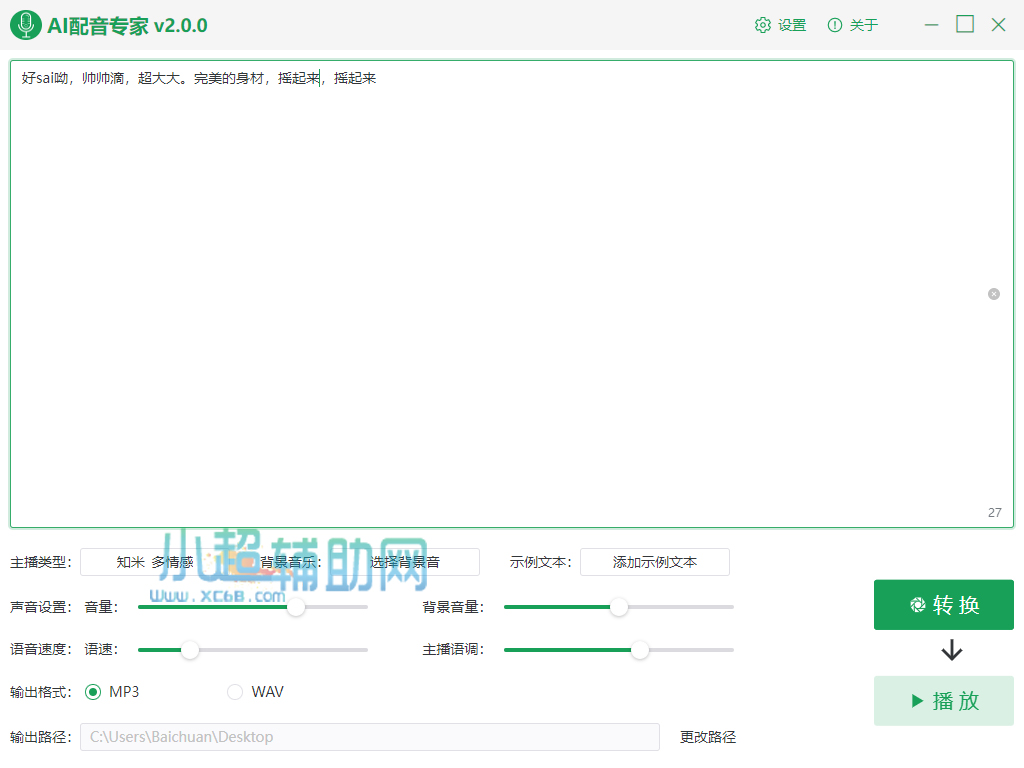Select MP3 output format
The height and width of the screenshot is (768, 1024).
(93, 692)
